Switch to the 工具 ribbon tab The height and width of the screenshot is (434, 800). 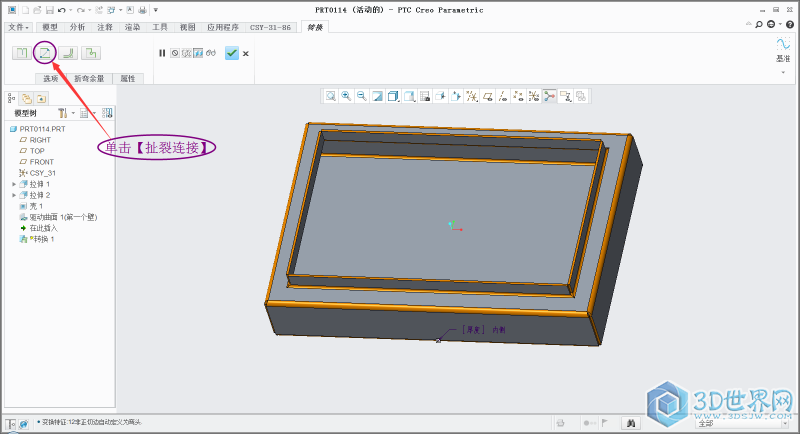(x=160, y=28)
